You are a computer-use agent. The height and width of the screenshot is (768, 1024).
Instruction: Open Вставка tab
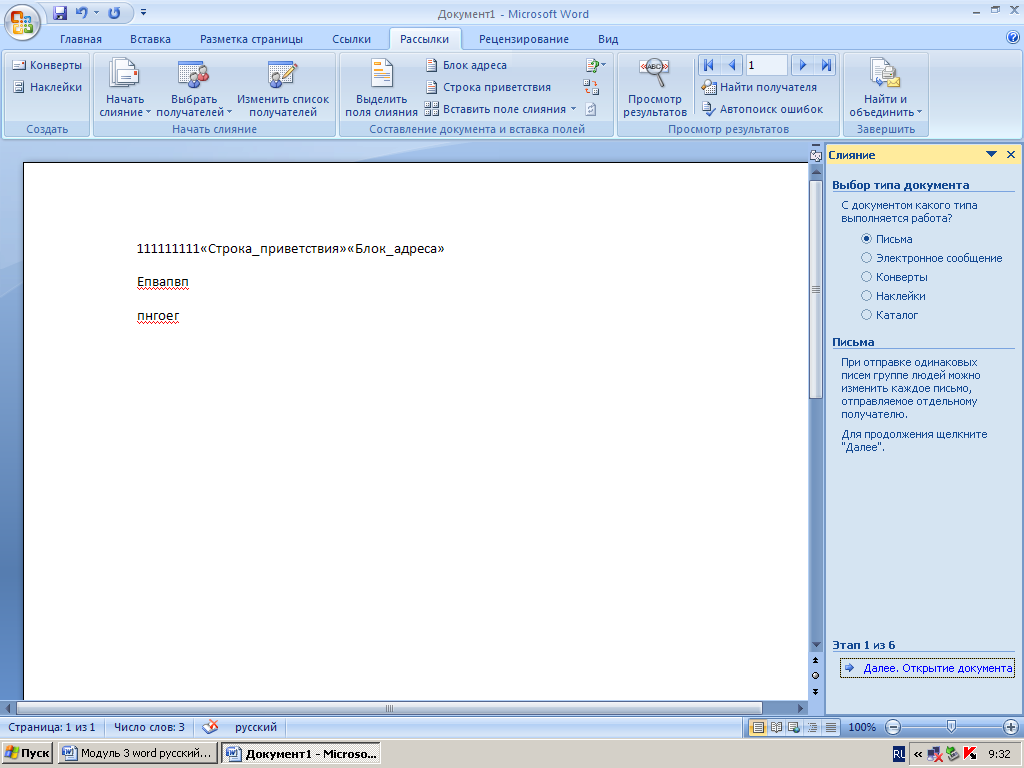point(150,39)
